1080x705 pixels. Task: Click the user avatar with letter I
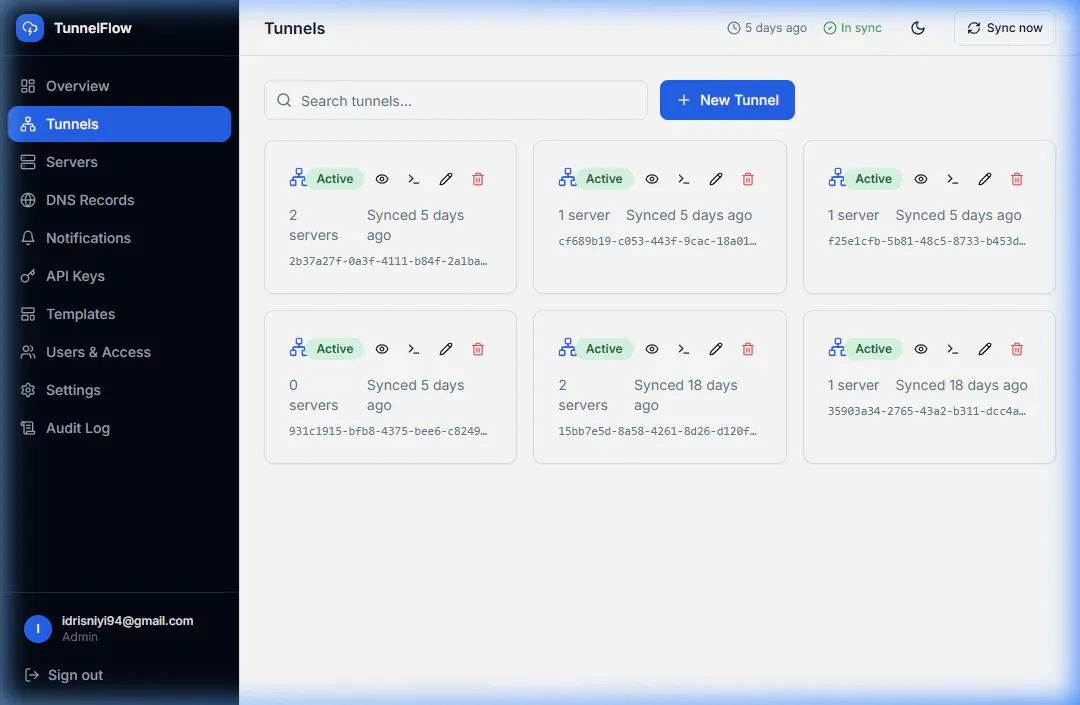pyautogui.click(x=38, y=629)
